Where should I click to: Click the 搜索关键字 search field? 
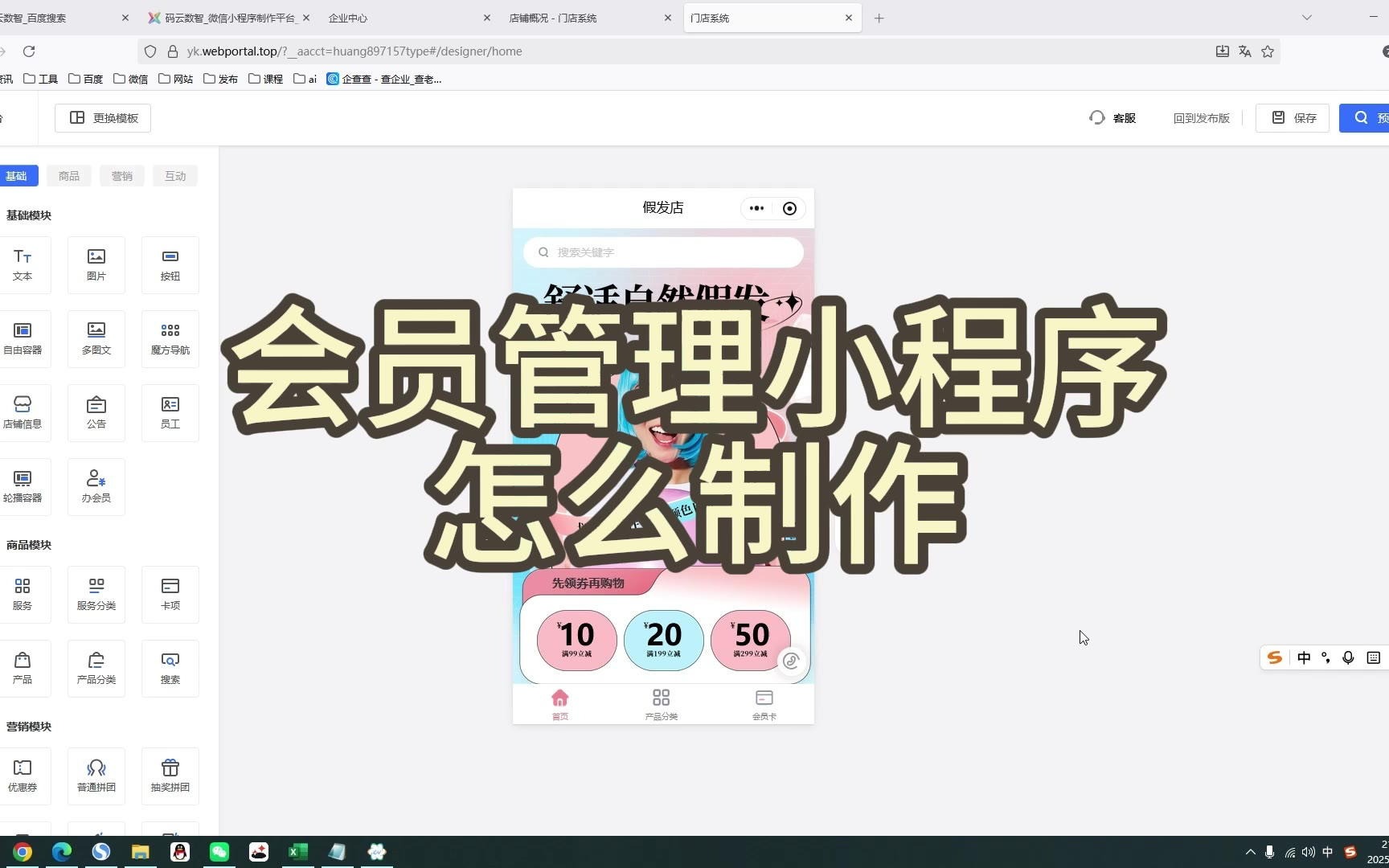click(x=663, y=252)
